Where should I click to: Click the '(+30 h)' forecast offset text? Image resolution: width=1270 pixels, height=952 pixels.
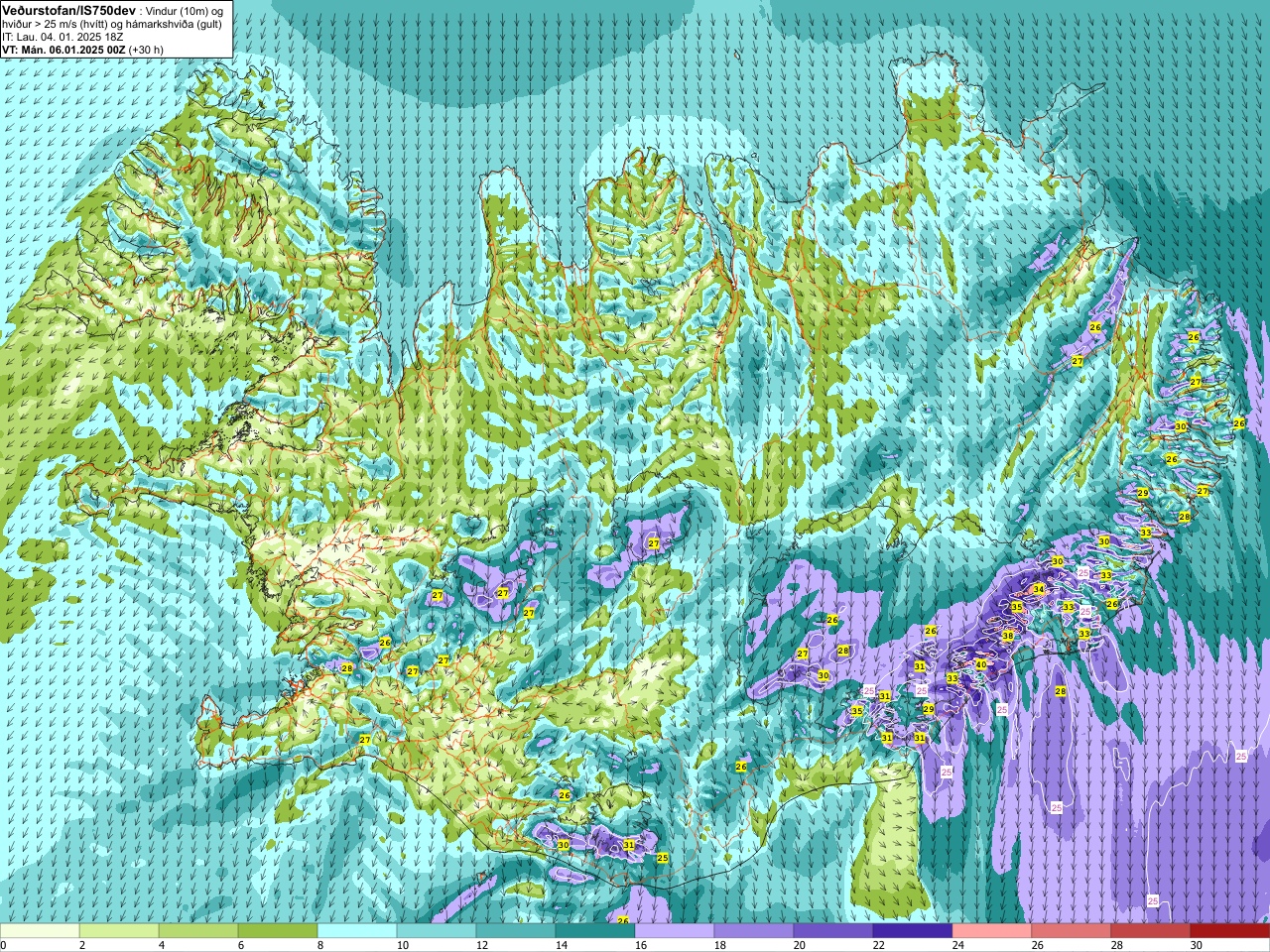tap(146, 50)
